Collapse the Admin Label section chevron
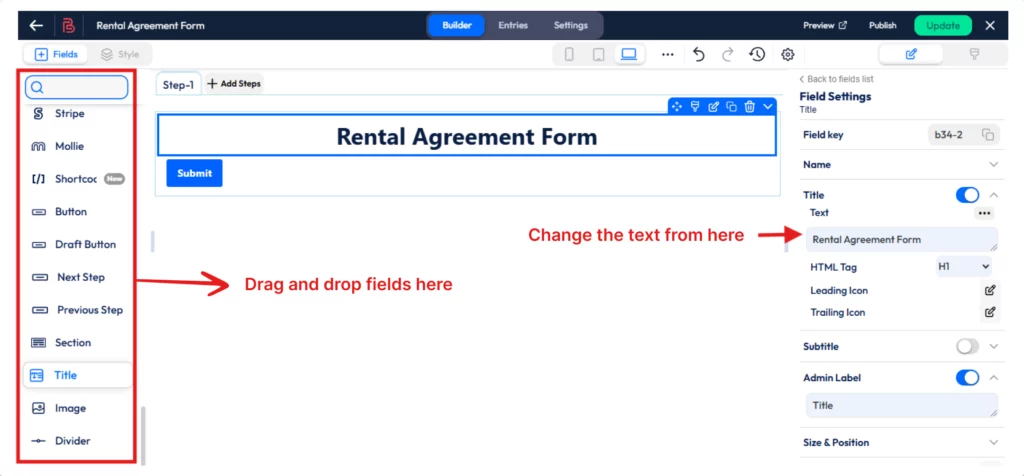This screenshot has height=476, width=1024. pyautogui.click(x=993, y=377)
